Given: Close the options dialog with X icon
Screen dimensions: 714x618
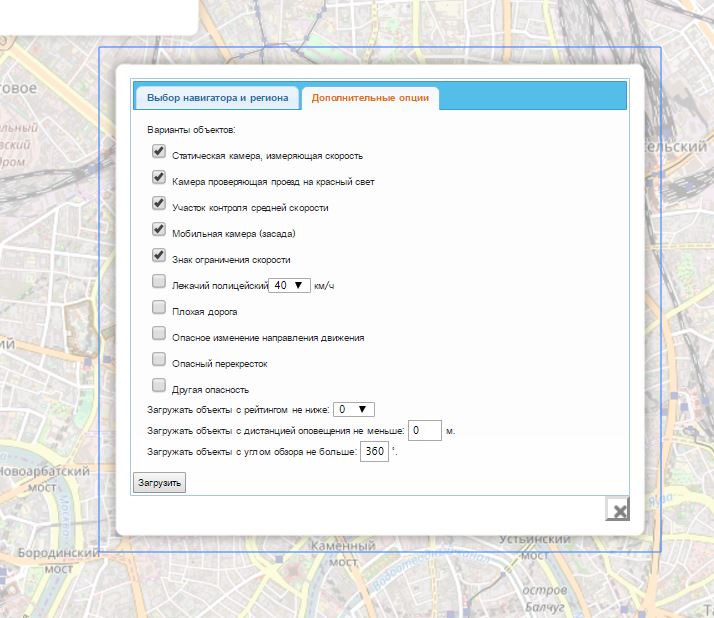Looking at the screenshot, I should 619,510.
